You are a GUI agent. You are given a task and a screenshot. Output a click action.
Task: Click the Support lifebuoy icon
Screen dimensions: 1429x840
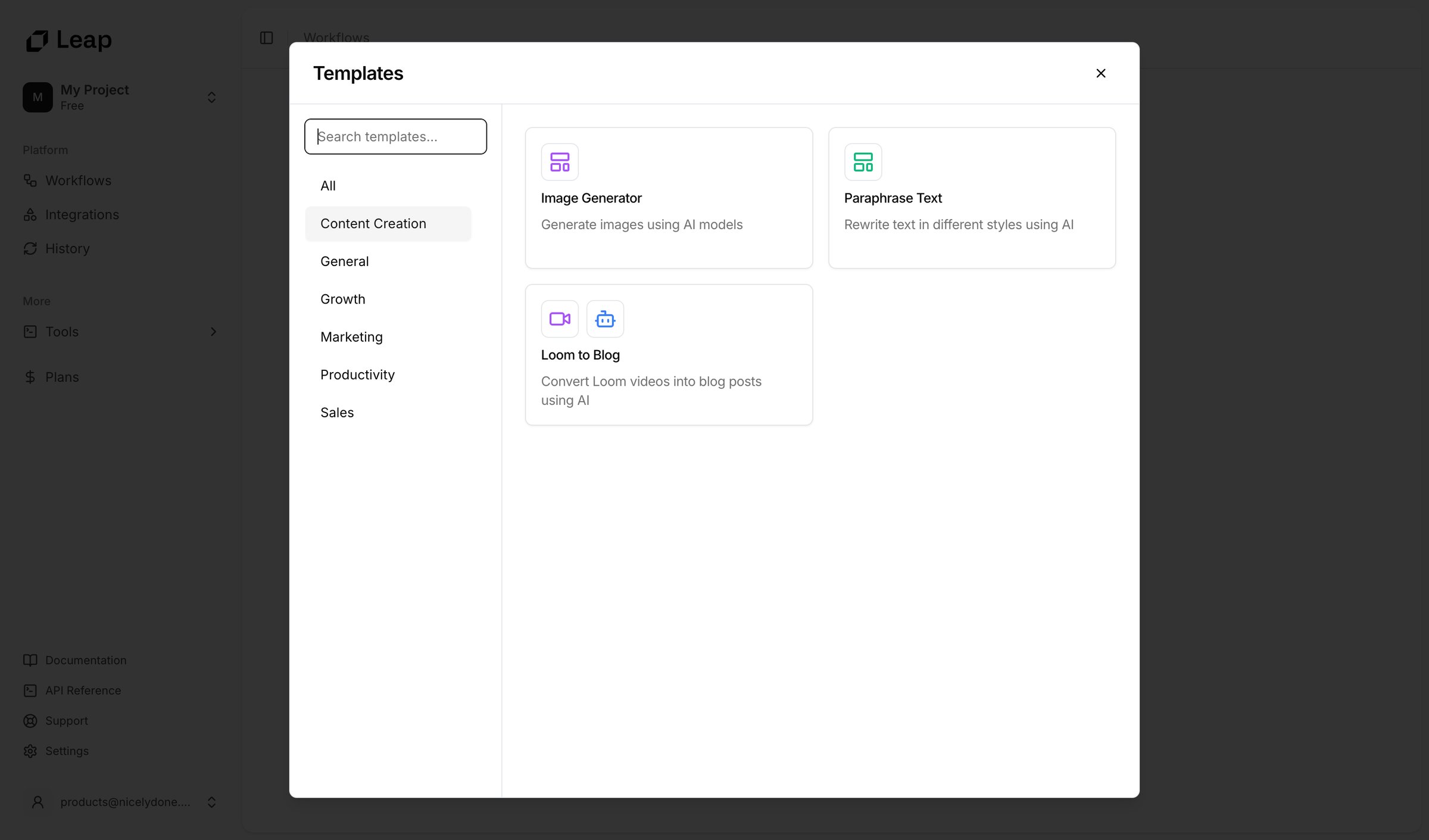[30, 721]
